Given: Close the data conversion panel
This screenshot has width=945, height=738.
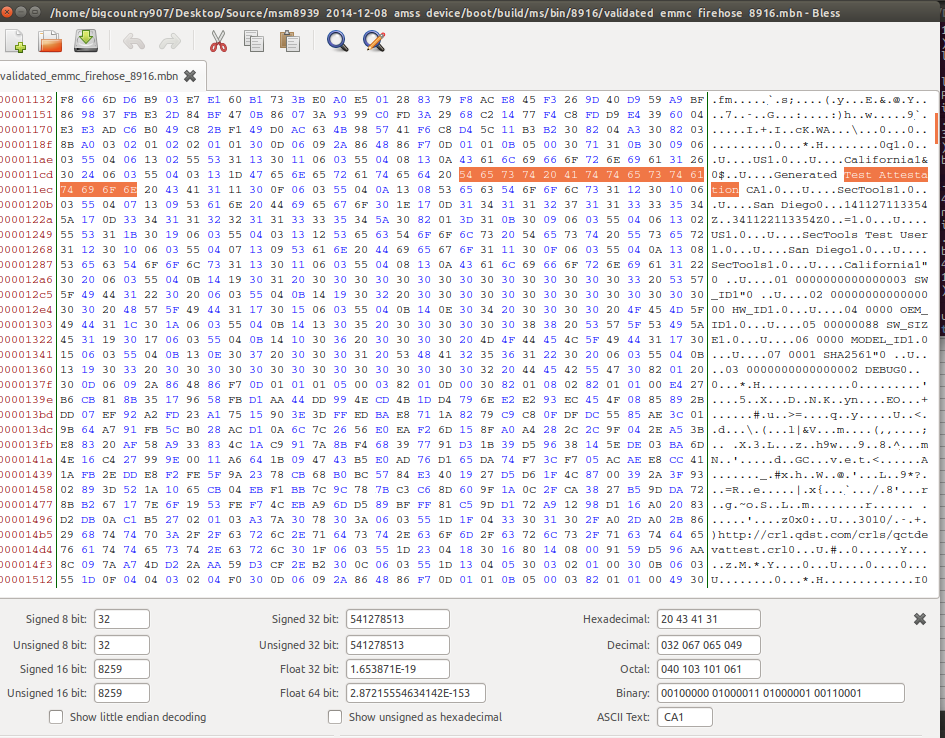Looking at the screenshot, I should pyautogui.click(x=920, y=619).
